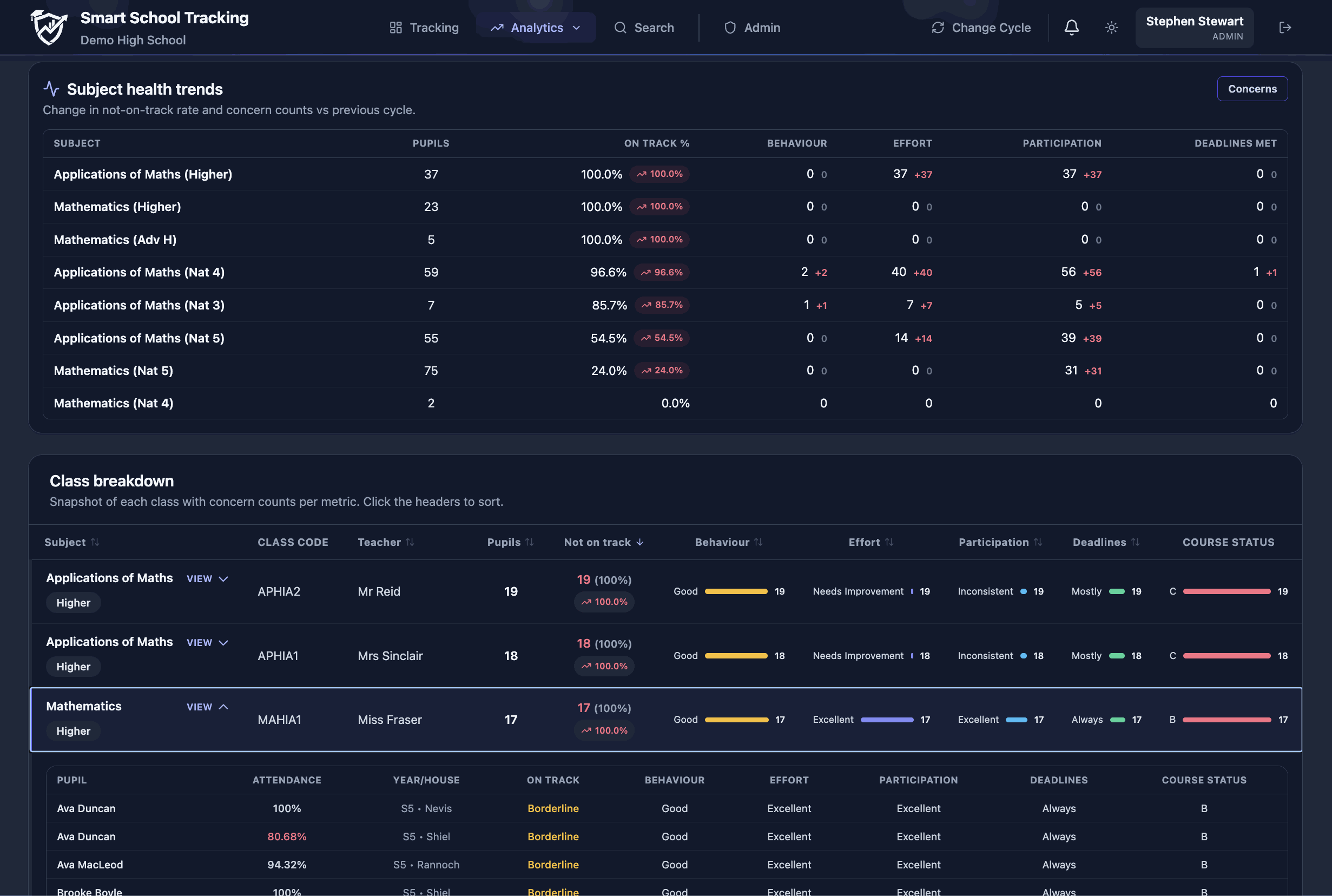This screenshot has width=1332, height=896.
Task: Click the Effort bar for MAHIA1
Action: (887, 720)
